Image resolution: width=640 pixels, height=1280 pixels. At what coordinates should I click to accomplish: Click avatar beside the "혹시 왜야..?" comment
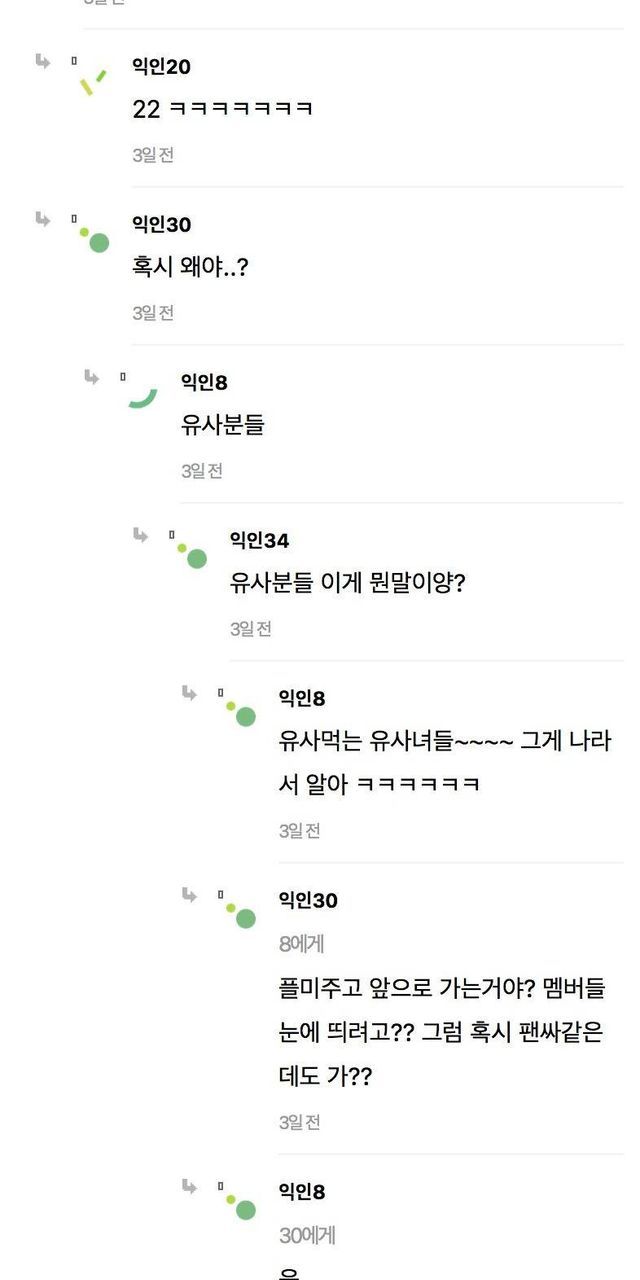(x=95, y=240)
